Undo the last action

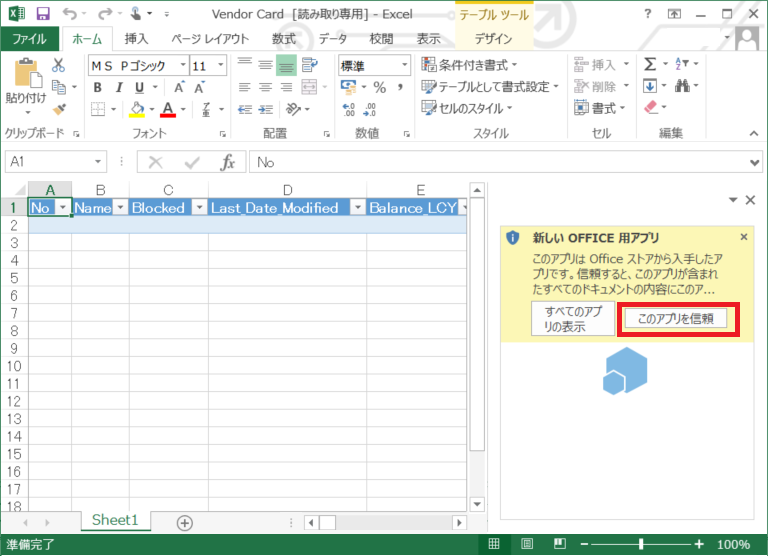[70, 14]
